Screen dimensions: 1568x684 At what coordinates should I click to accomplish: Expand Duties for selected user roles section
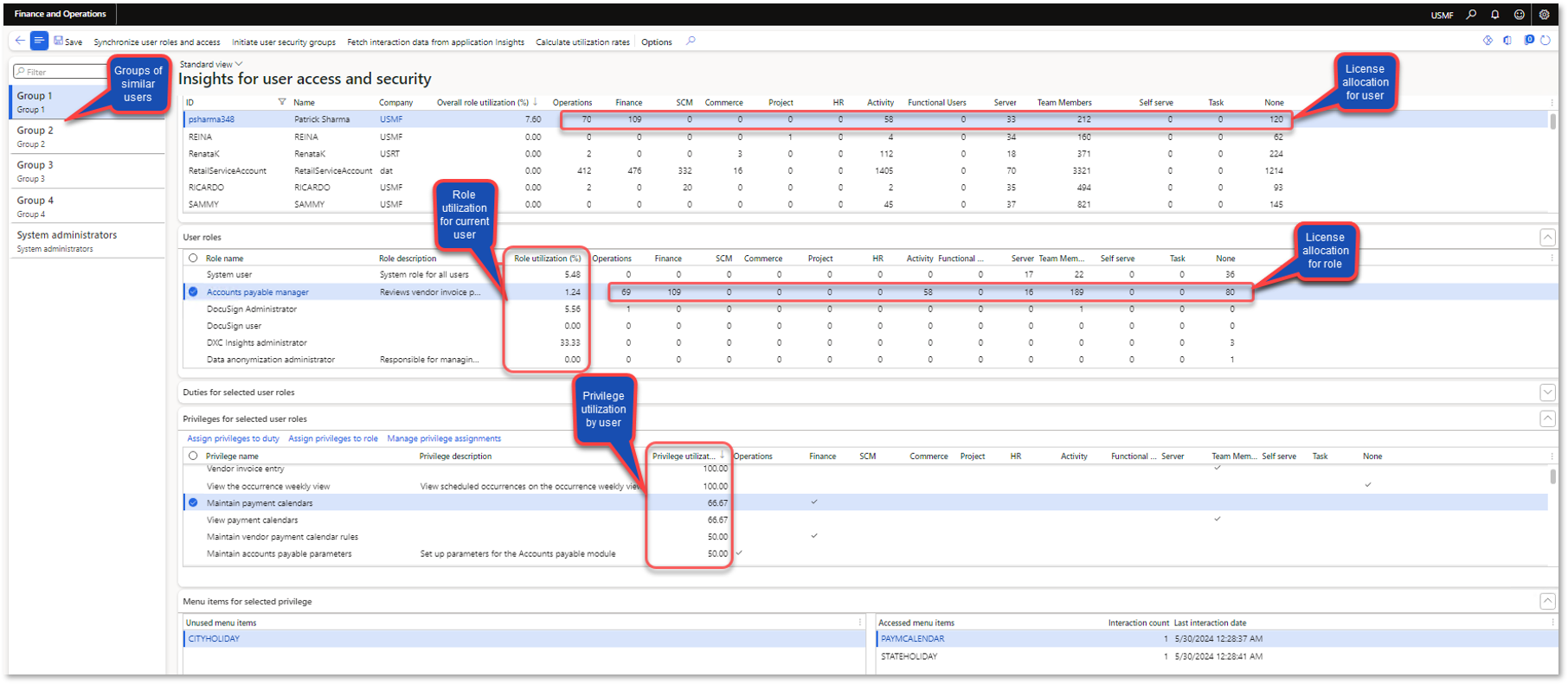tap(1548, 393)
